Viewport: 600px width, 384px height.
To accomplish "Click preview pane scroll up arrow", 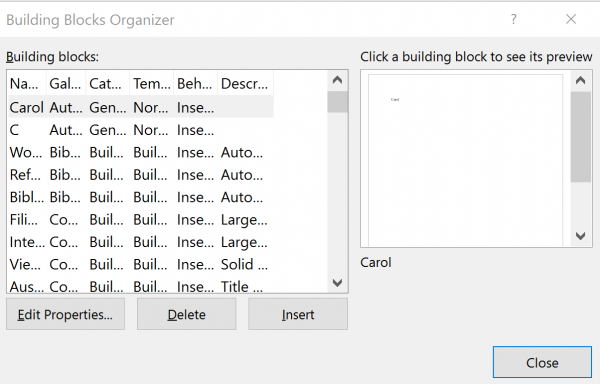I will point(580,80).
